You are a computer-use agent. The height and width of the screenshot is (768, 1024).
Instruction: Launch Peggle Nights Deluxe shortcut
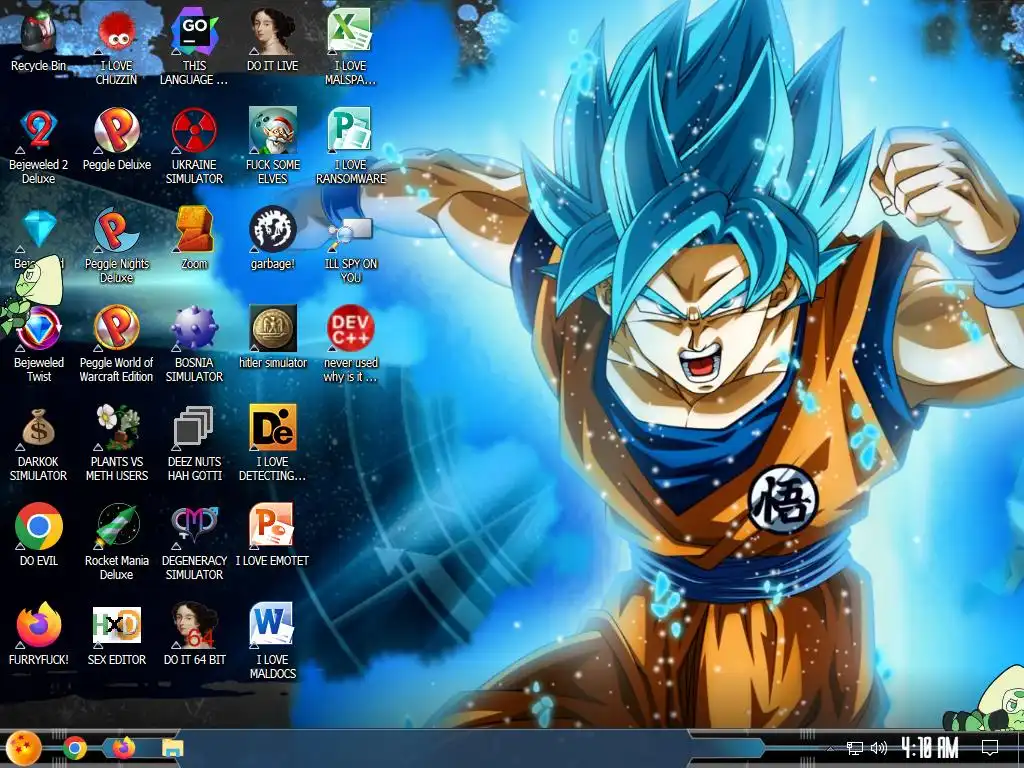click(x=117, y=230)
